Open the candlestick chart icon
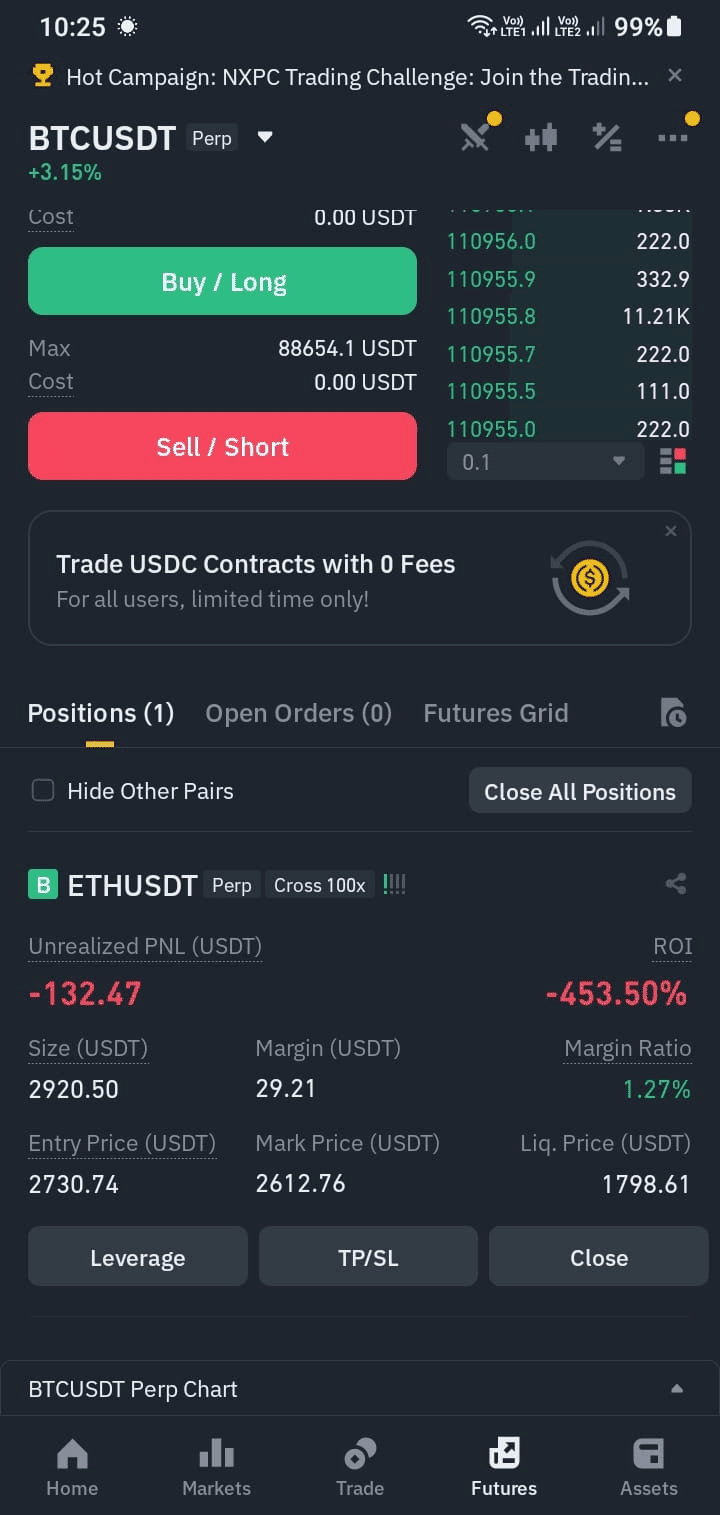This screenshot has width=720, height=1515. click(x=541, y=138)
